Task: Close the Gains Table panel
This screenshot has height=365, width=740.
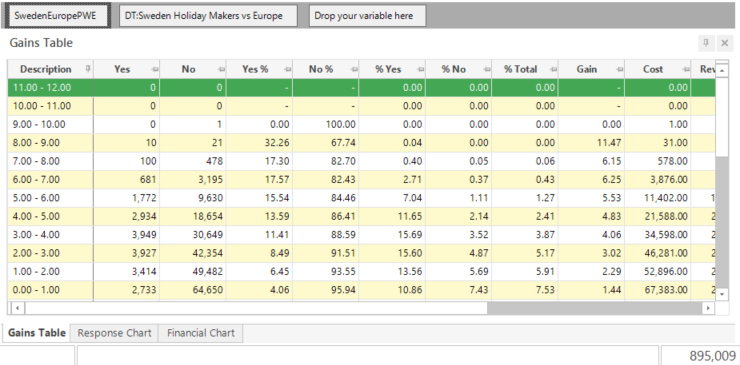Action: (x=725, y=43)
